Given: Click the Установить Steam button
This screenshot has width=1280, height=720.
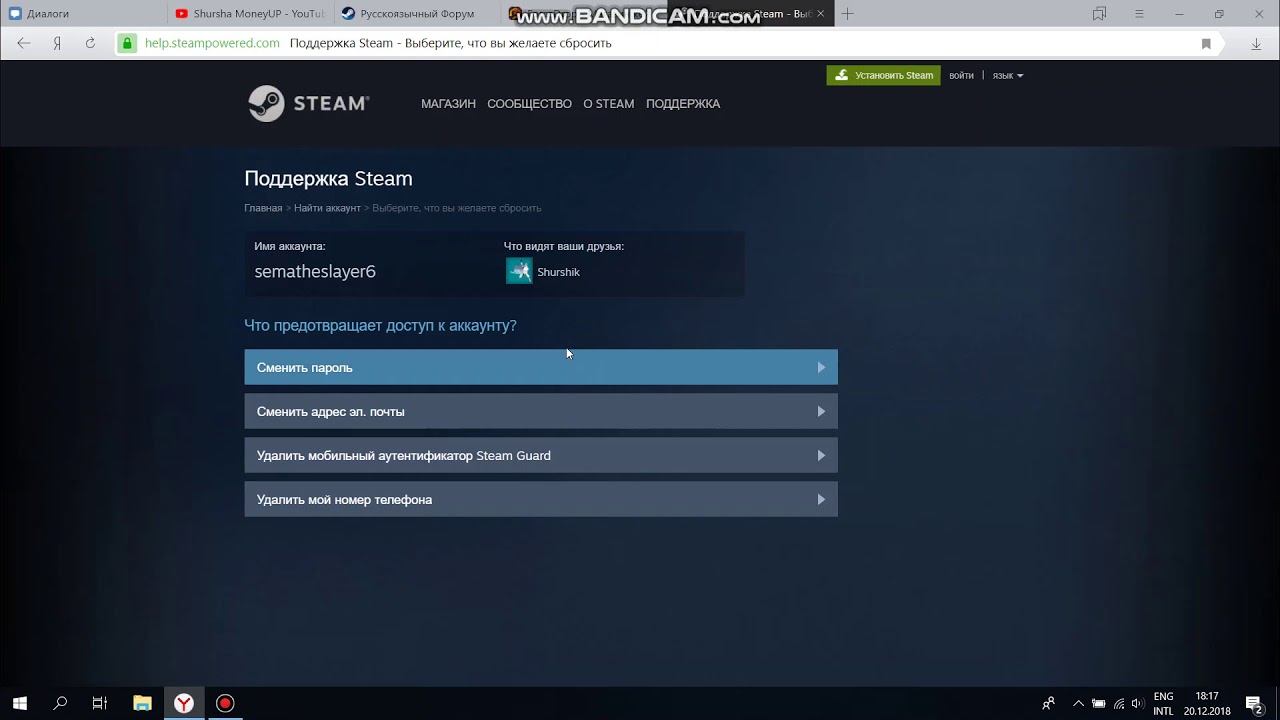Looking at the screenshot, I should coord(883,75).
